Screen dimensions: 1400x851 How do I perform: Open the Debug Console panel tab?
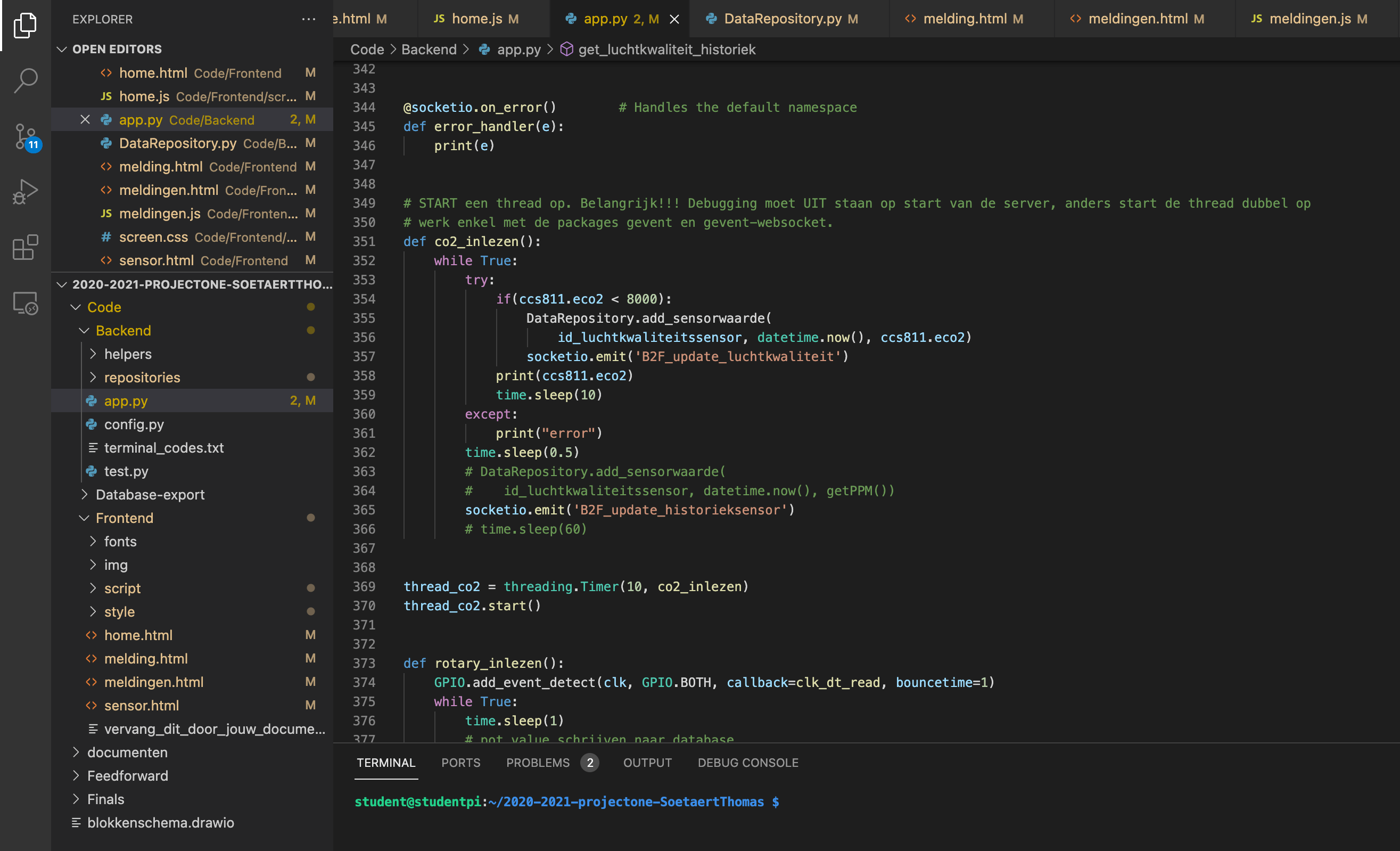(748, 762)
